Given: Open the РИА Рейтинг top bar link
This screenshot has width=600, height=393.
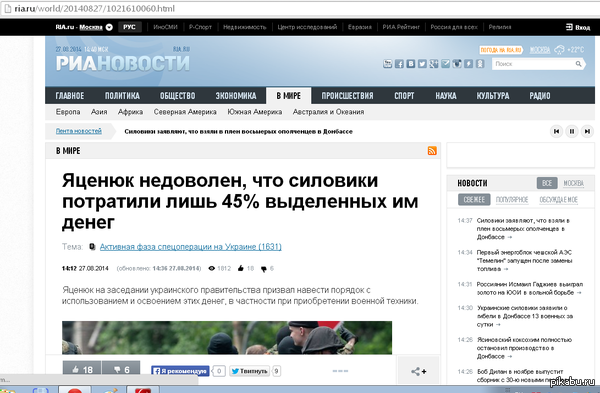Looking at the screenshot, I should click(x=401, y=27).
